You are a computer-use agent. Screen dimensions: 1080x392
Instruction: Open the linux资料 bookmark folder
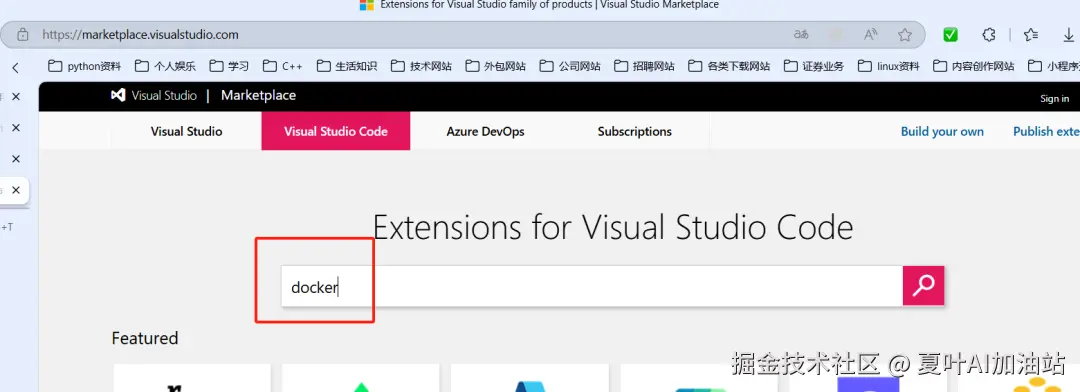point(889,66)
